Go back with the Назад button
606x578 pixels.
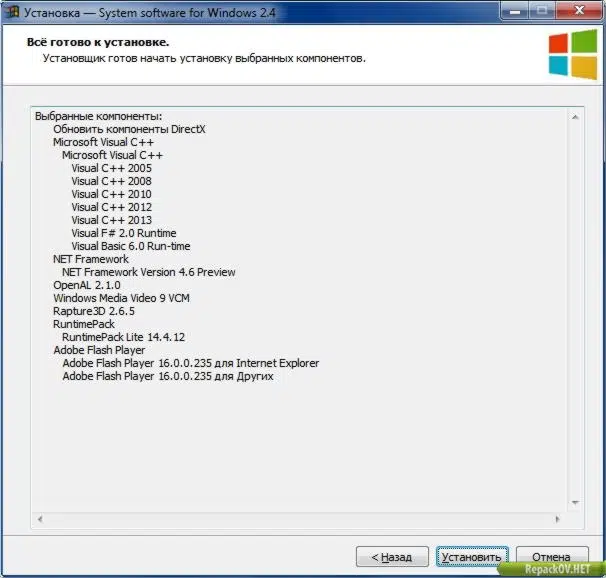pyautogui.click(x=392, y=557)
